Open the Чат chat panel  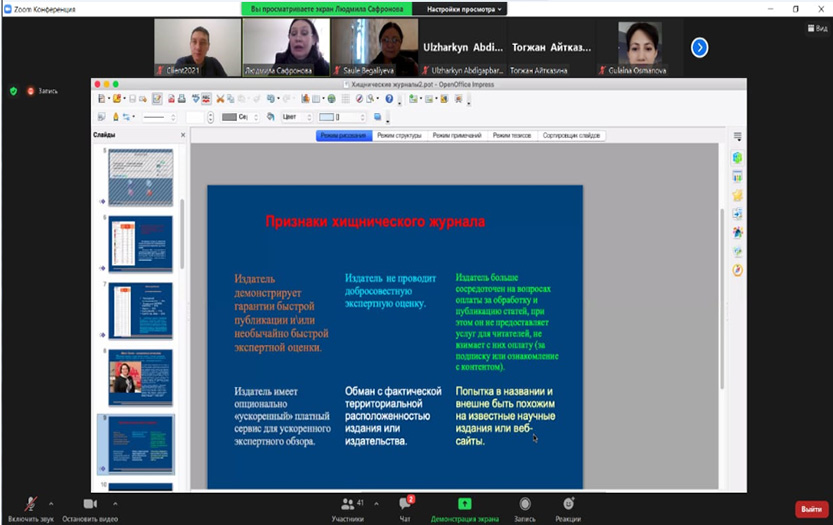(x=405, y=505)
